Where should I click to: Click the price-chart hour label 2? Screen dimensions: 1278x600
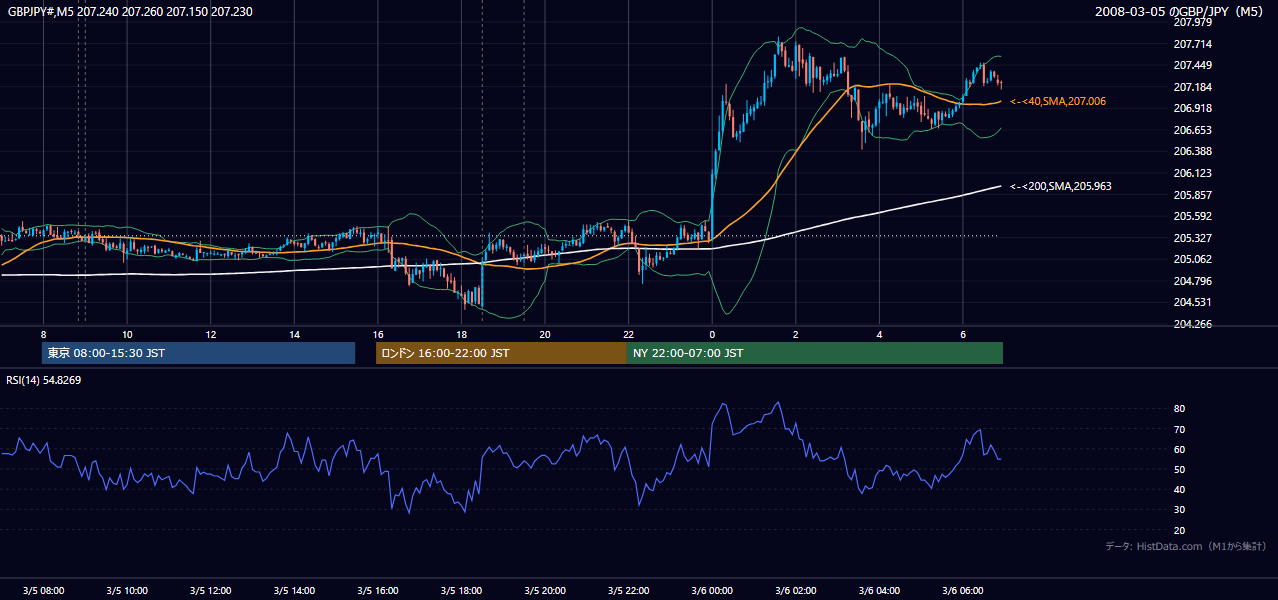click(795, 335)
